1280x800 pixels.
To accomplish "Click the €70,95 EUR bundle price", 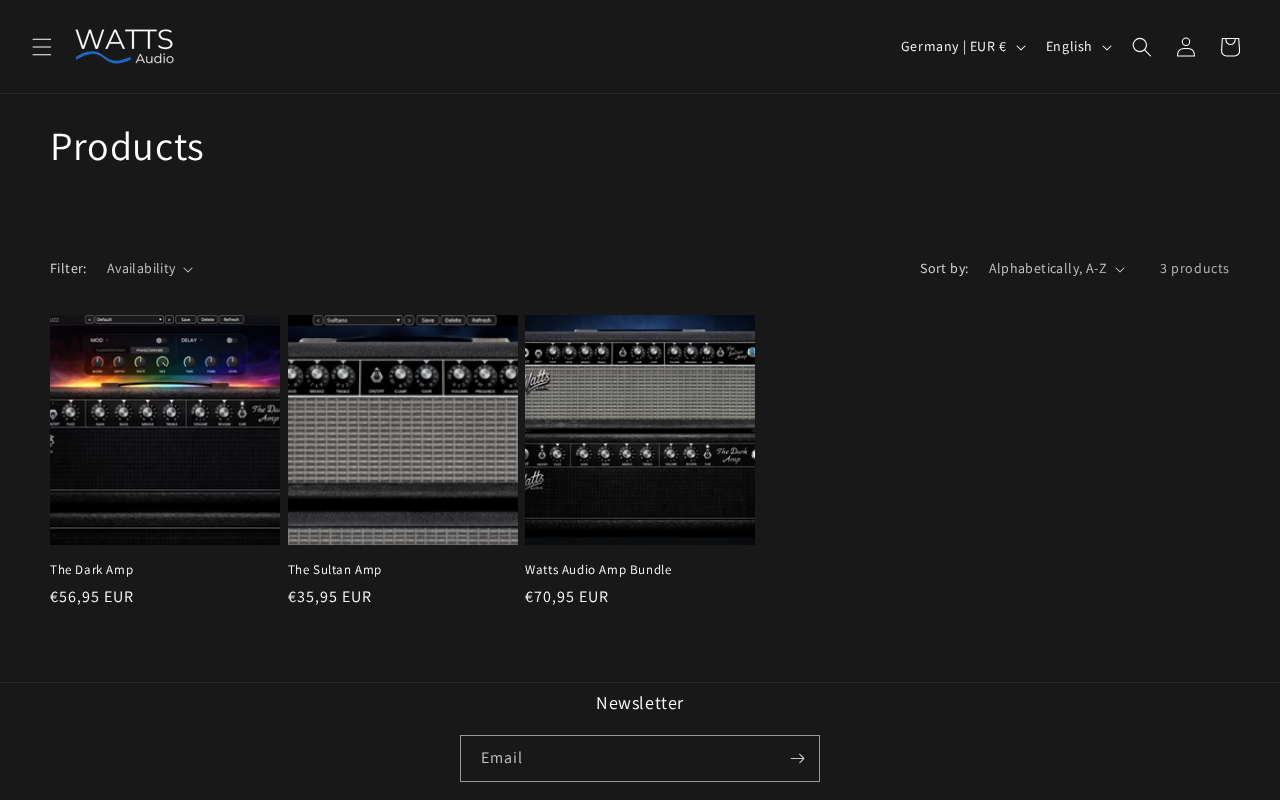I will 567,597.
